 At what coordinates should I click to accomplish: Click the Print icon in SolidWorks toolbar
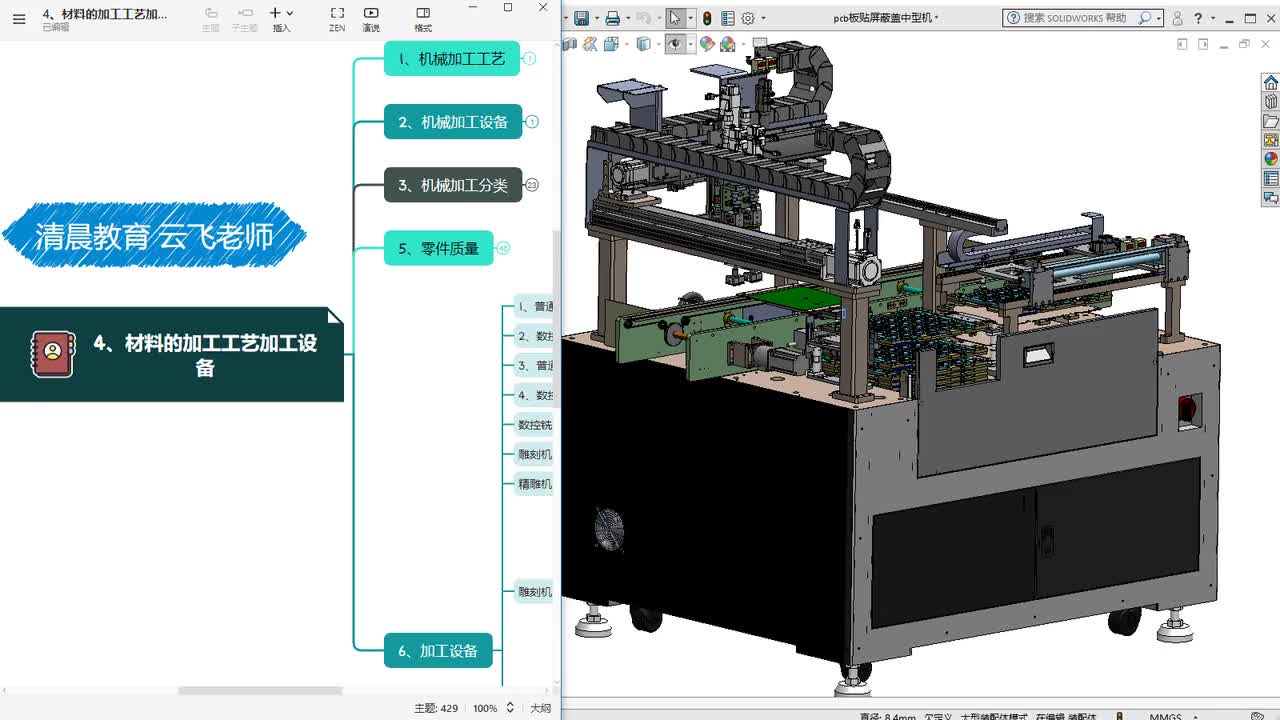[x=612, y=18]
